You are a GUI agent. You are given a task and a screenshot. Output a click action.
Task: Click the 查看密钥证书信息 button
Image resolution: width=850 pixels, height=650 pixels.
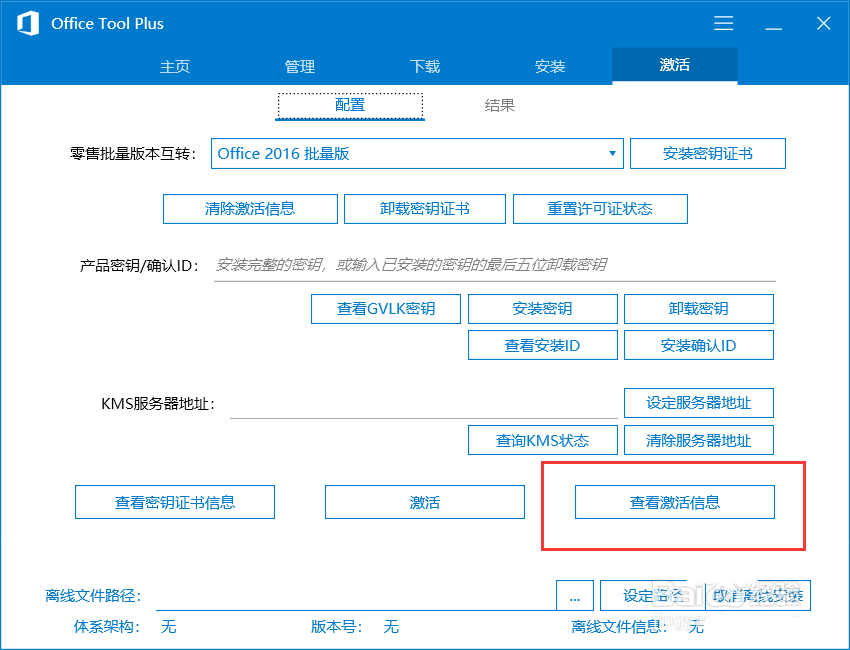tap(175, 502)
